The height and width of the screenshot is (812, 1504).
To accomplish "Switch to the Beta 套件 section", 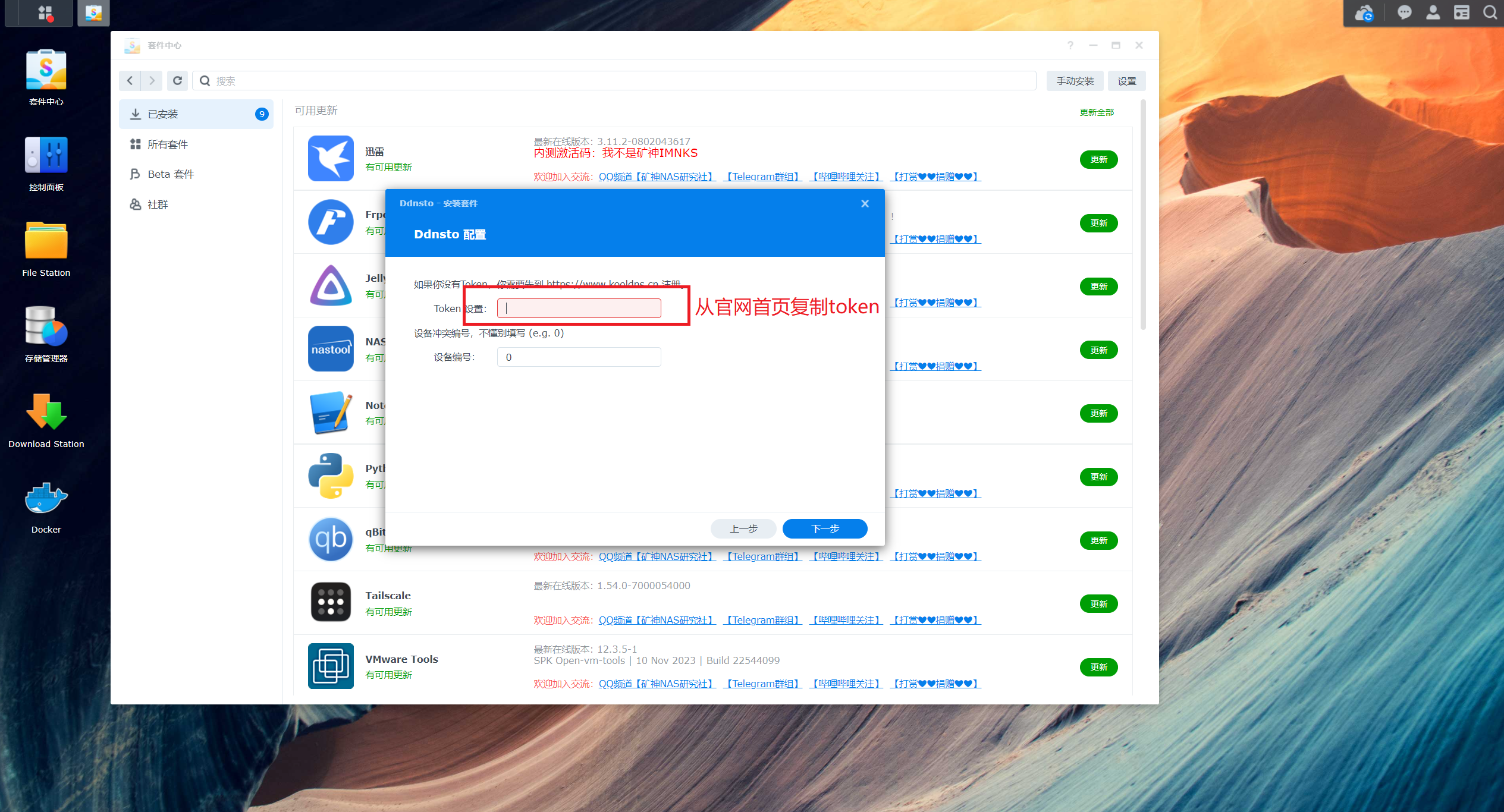I will pos(171,174).
